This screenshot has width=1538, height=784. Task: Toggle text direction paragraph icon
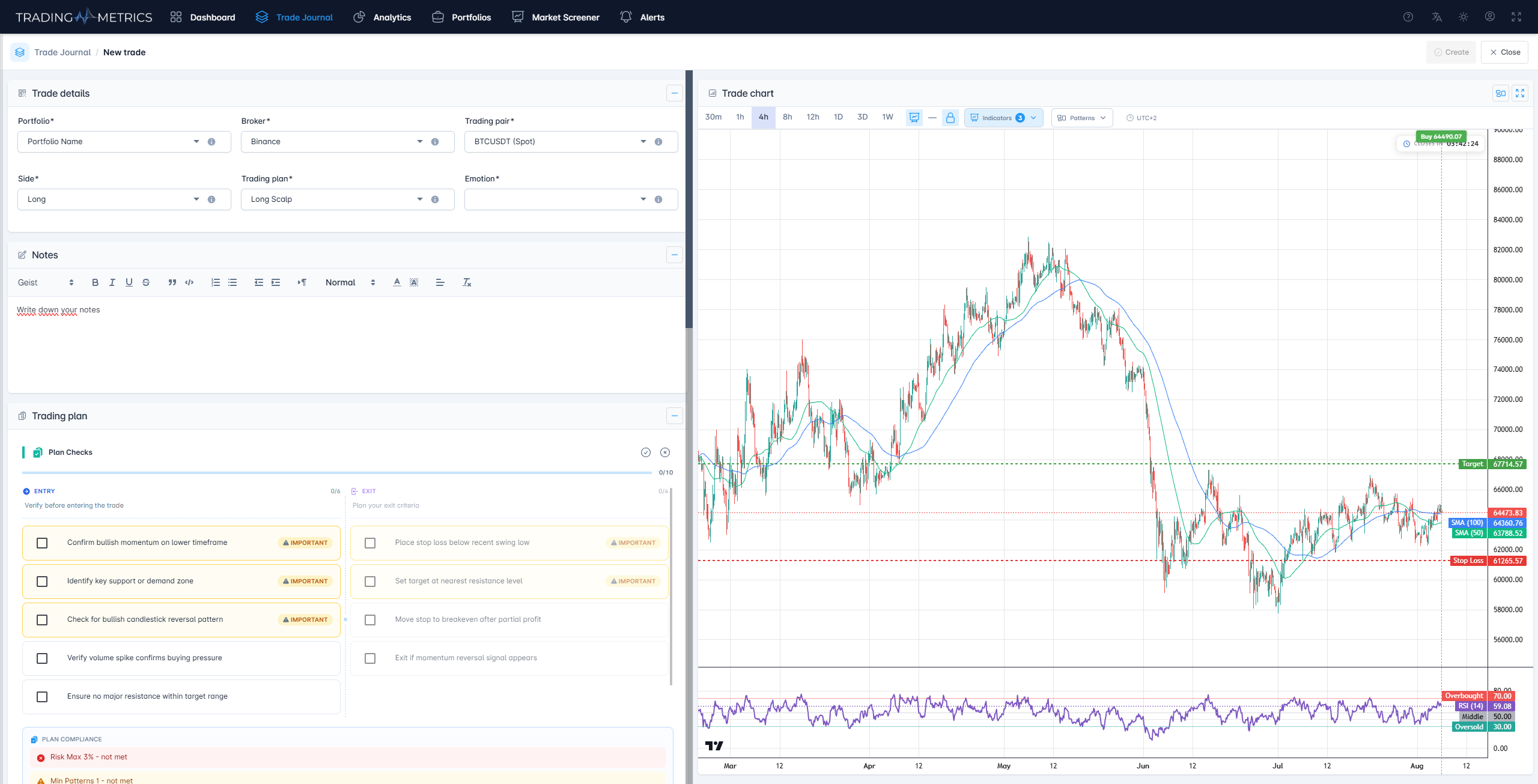pyautogui.click(x=302, y=282)
